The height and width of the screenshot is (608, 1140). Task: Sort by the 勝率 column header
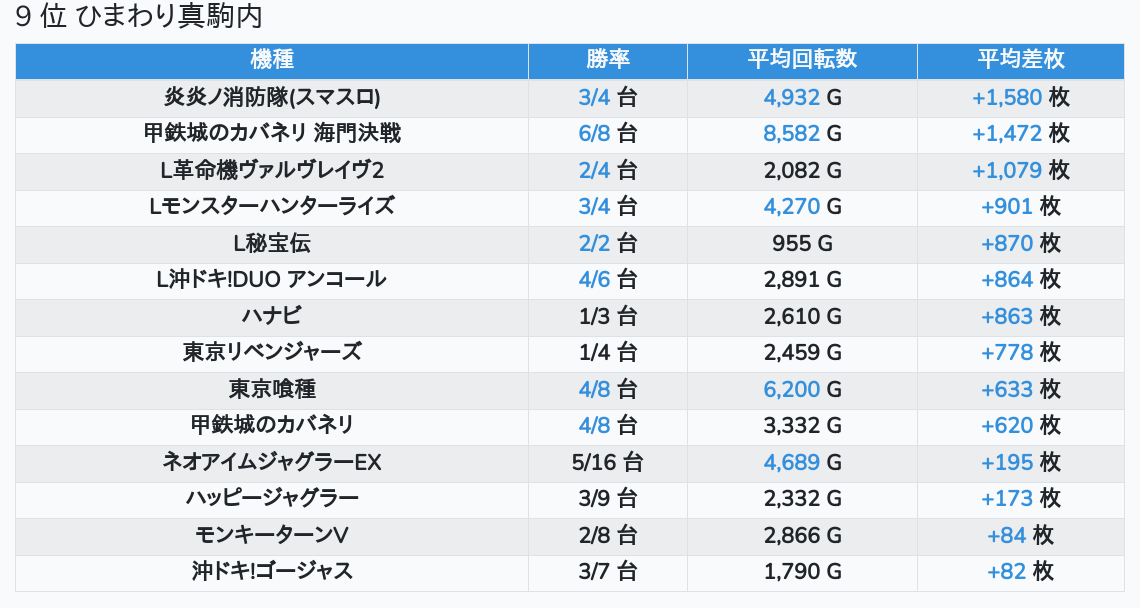pyautogui.click(x=608, y=60)
